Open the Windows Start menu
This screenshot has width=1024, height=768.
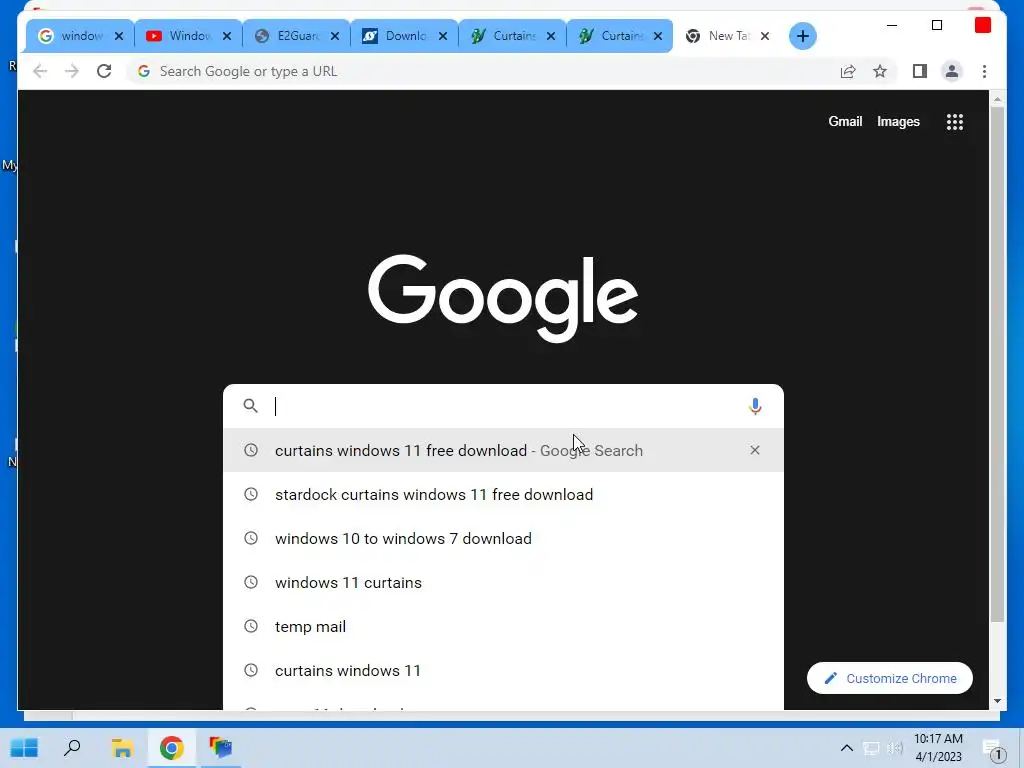(x=24, y=748)
